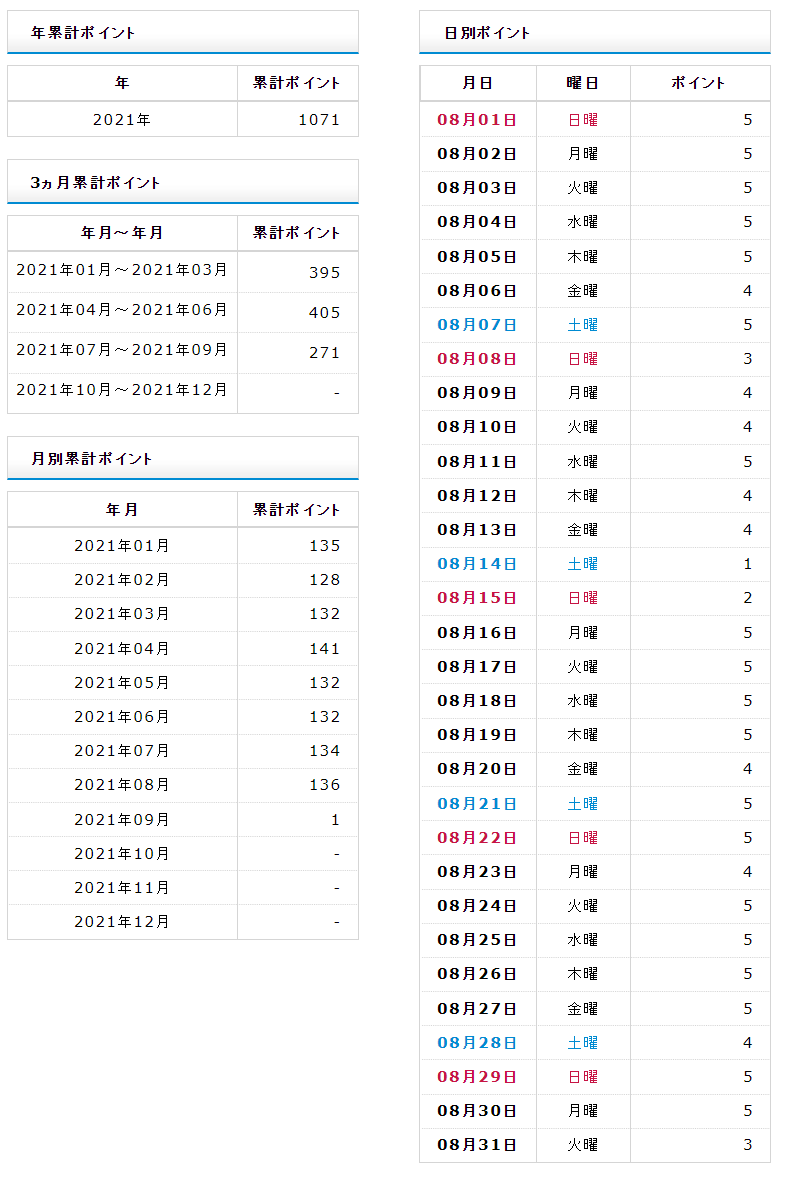790x1179 pixels.
Task: Click the monthly value 128
Action: [325, 580]
